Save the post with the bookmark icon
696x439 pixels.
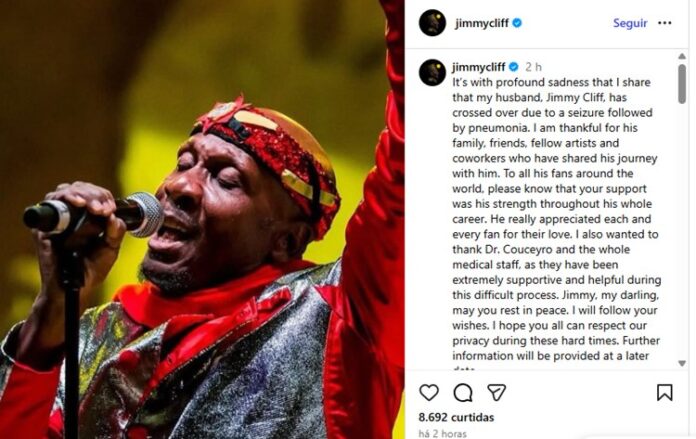[664, 392]
